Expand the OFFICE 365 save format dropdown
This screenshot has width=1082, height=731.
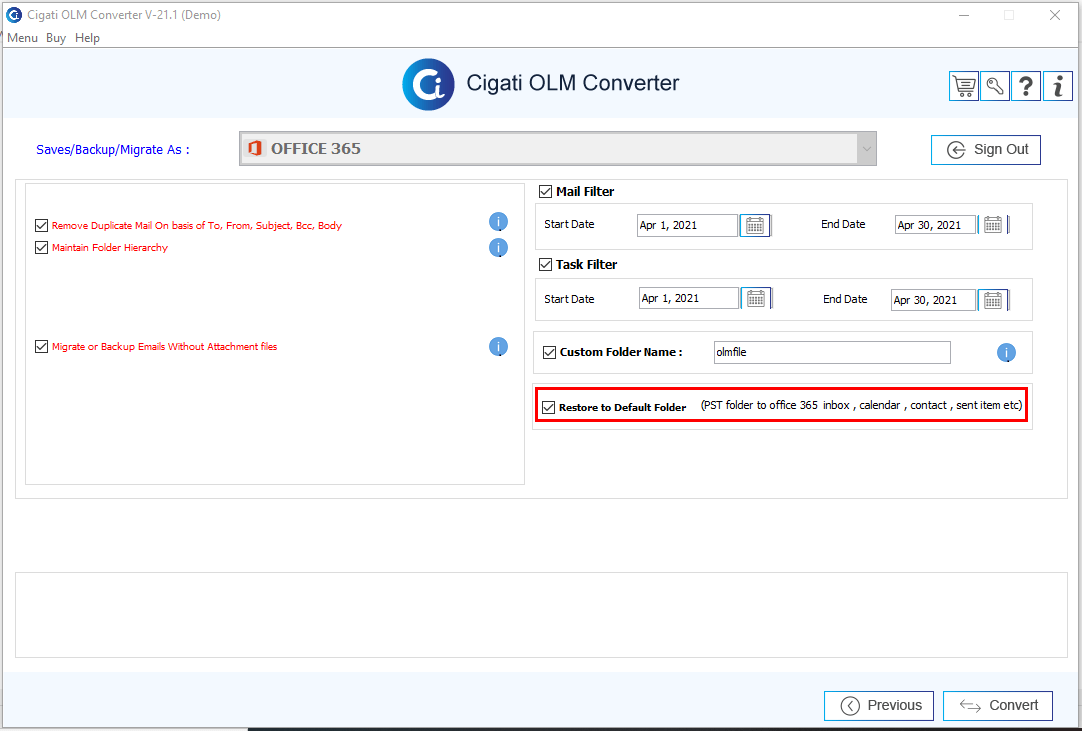click(866, 148)
